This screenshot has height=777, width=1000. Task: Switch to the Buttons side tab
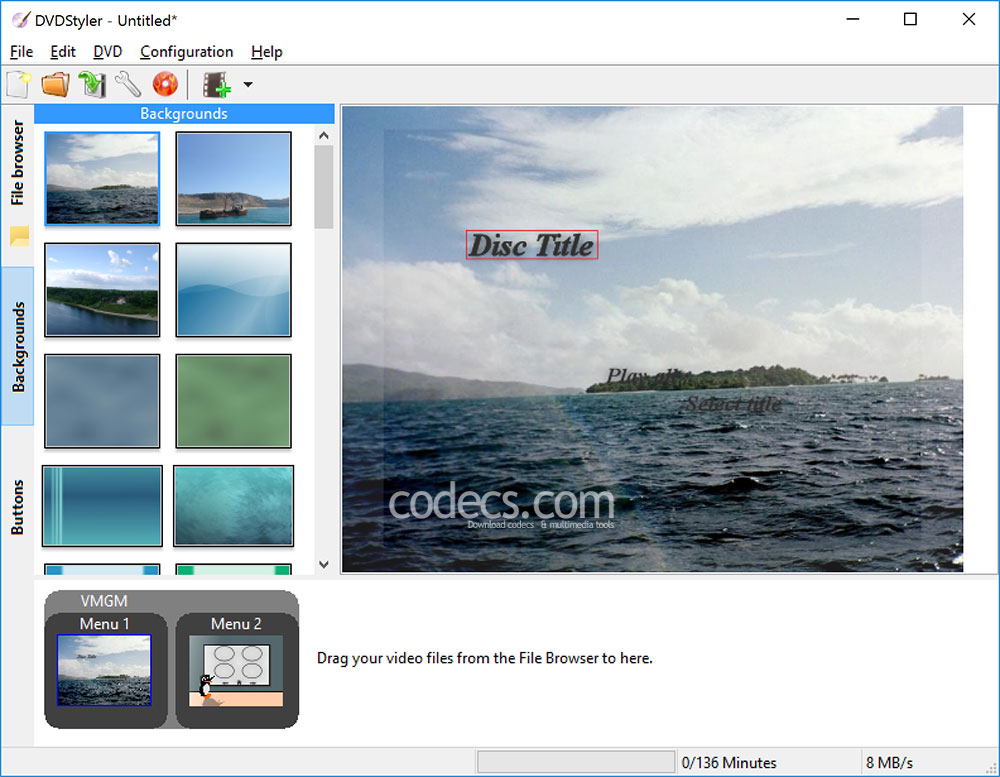tap(17, 507)
